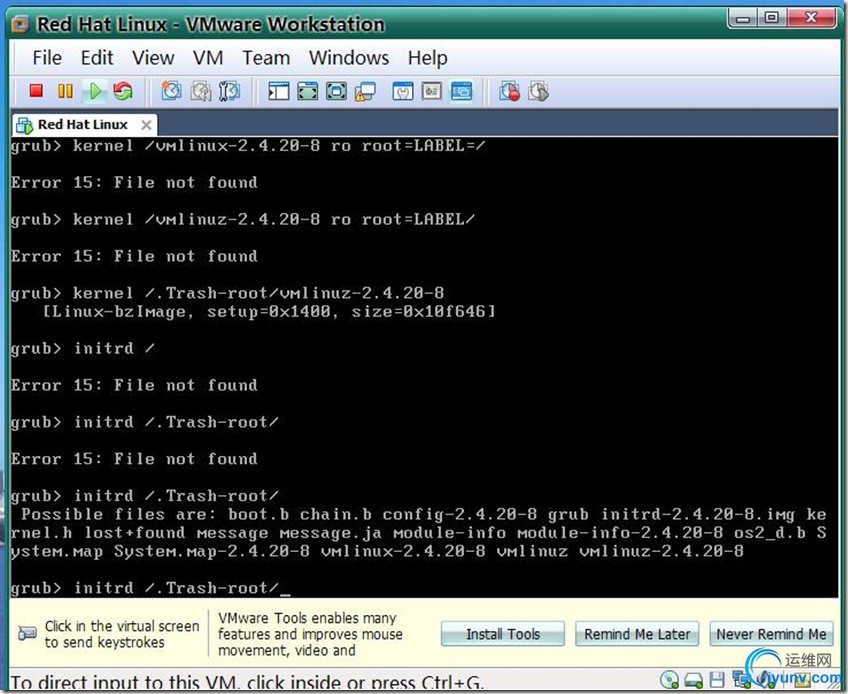Click the 'Possible files are:' output line

pos(423,514)
